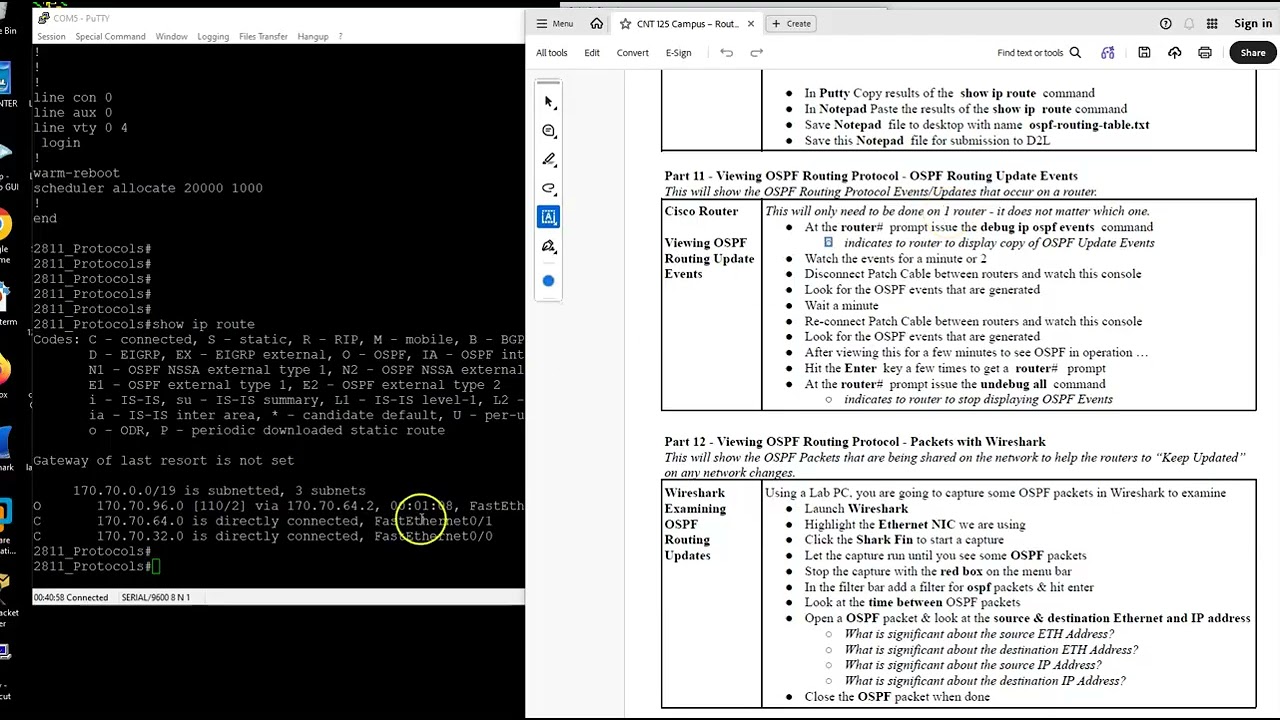
Task: Open PuTTY Files Transfer menu
Action: (x=263, y=37)
